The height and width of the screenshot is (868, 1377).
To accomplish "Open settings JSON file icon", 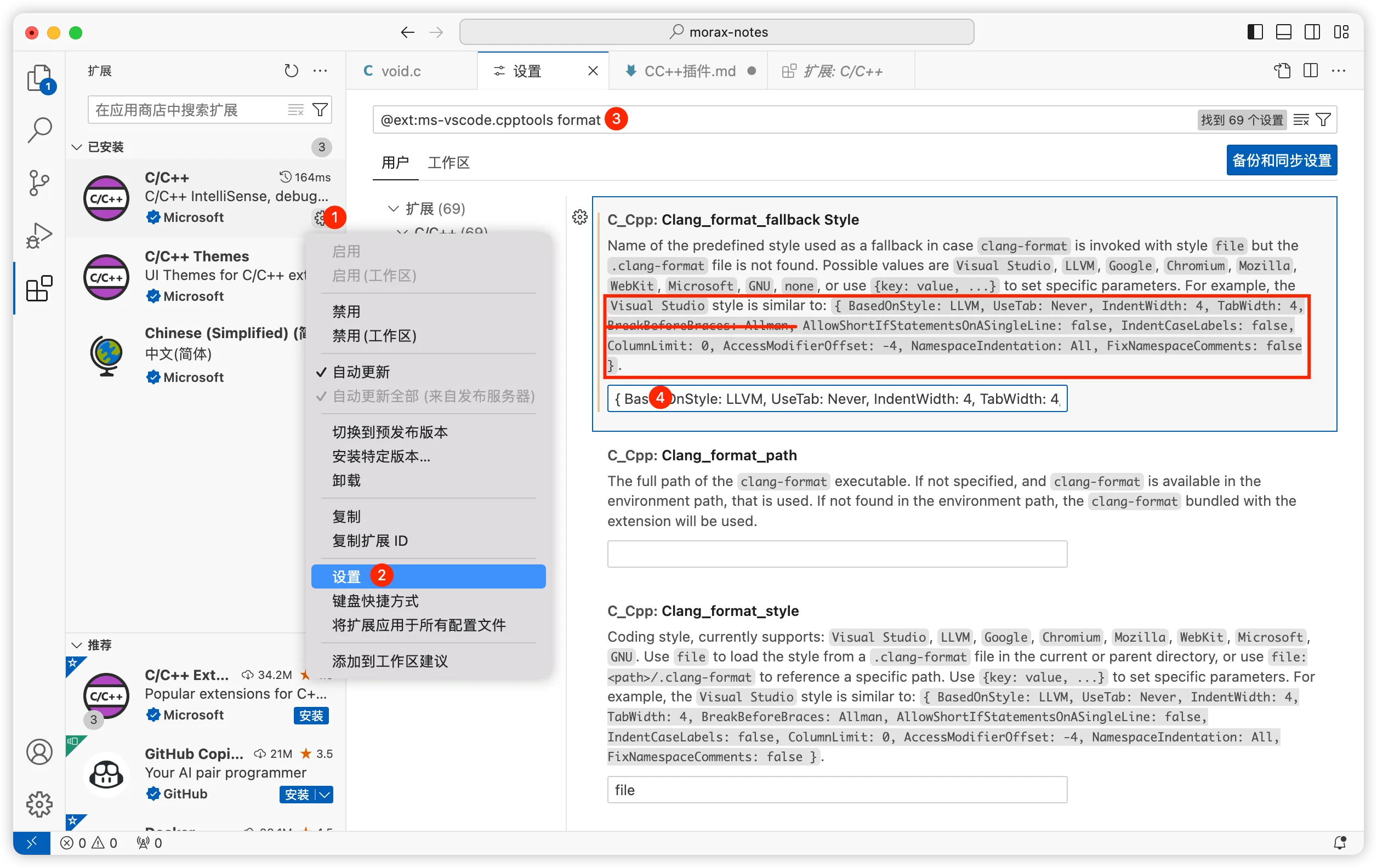I will (x=1282, y=71).
